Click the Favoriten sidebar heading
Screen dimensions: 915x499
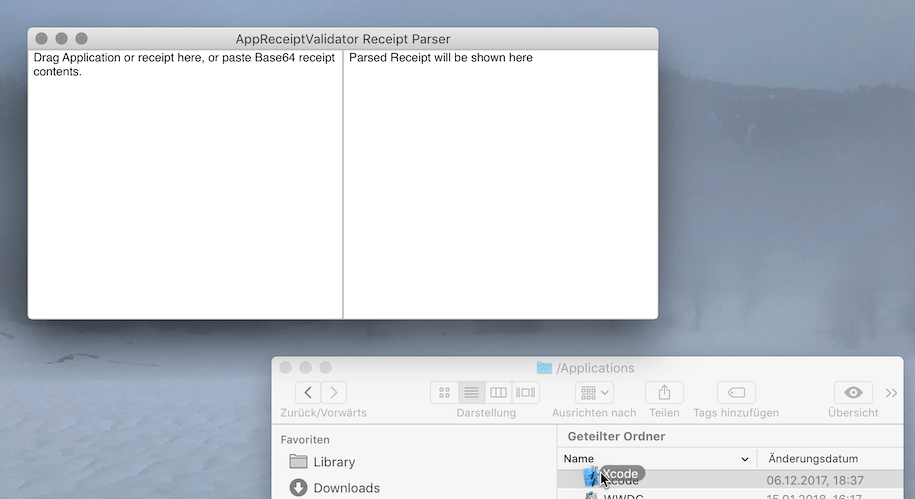coord(305,439)
